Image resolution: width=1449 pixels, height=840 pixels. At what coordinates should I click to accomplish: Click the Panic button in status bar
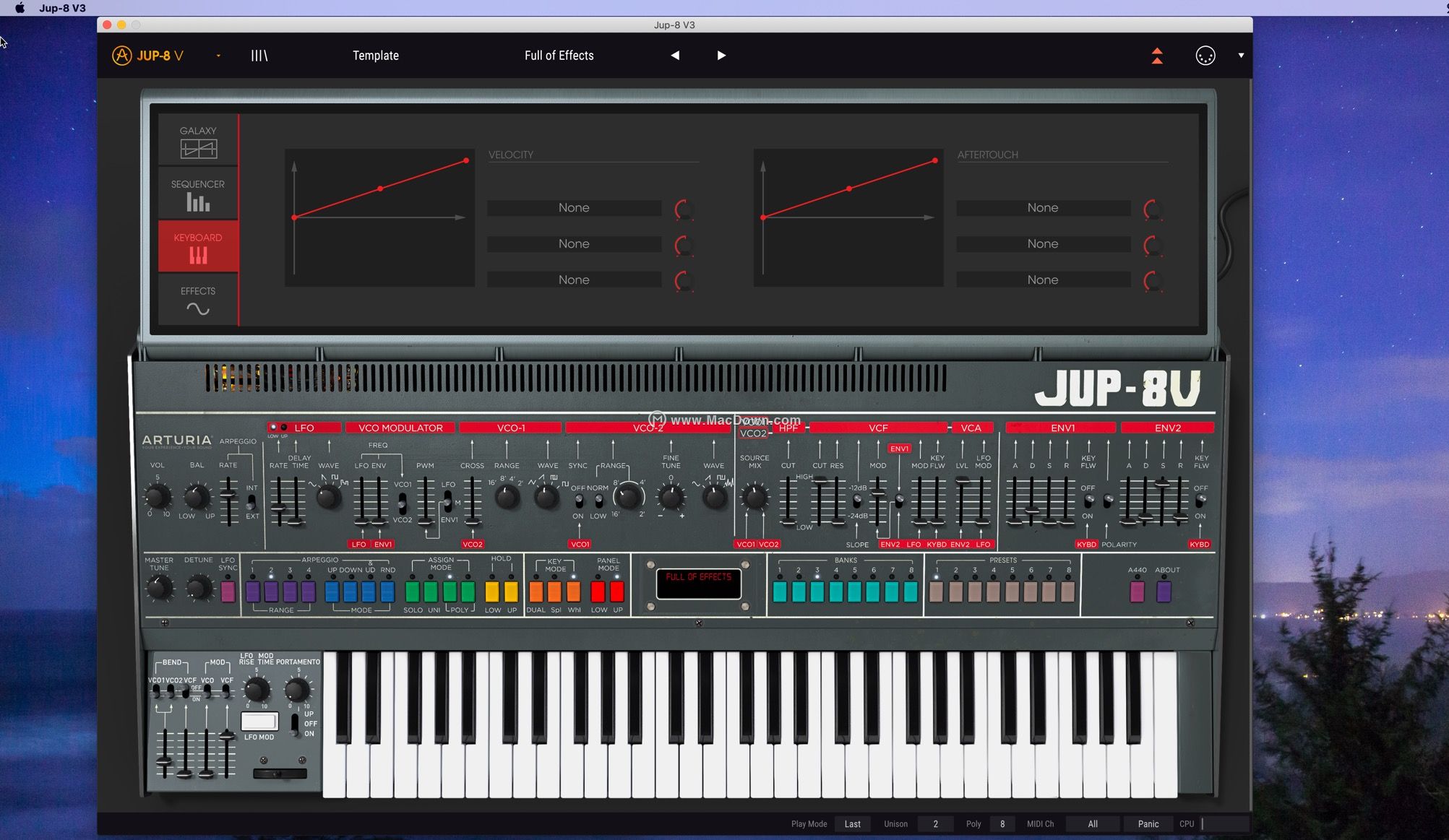(x=1148, y=824)
